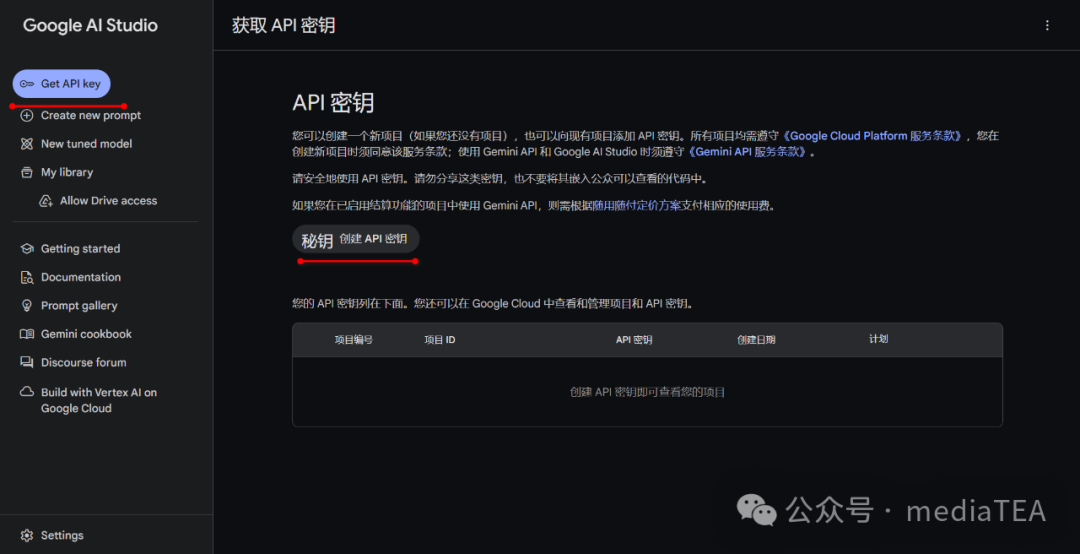Image resolution: width=1080 pixels, height=554 pixels.
Task: Click the plus icon beside Create new prompt
Action: 27,116
